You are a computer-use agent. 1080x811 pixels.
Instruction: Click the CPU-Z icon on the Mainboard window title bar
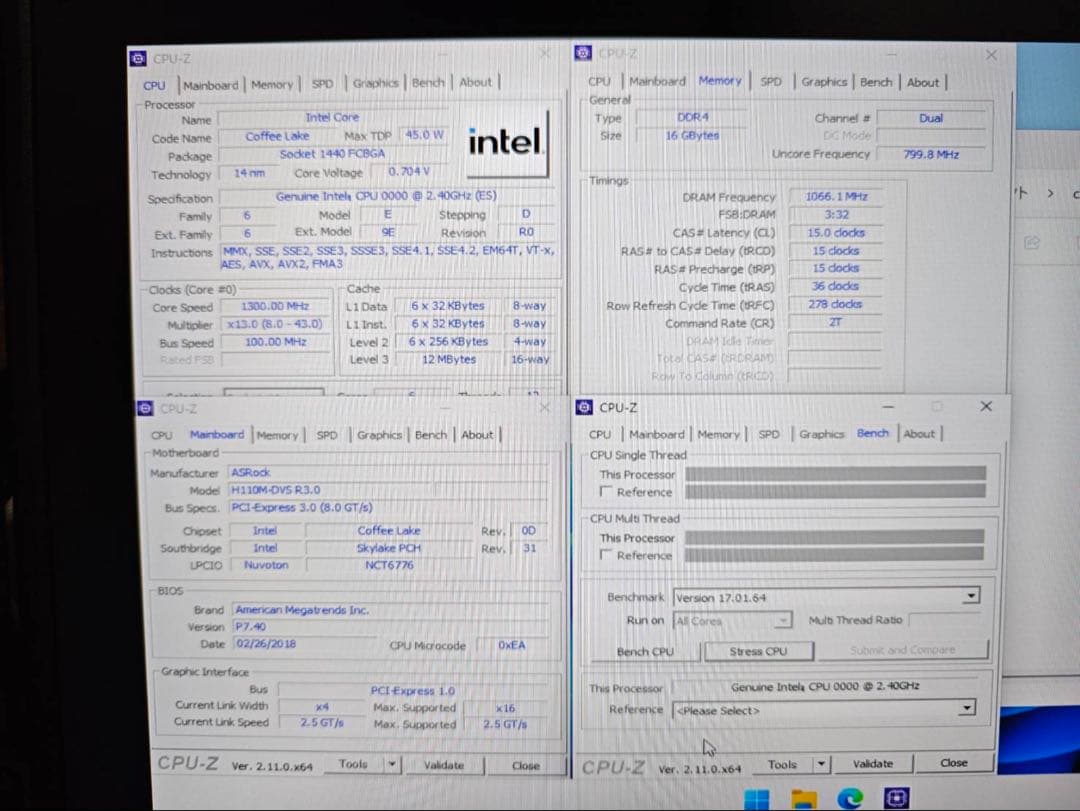point(146,408)
